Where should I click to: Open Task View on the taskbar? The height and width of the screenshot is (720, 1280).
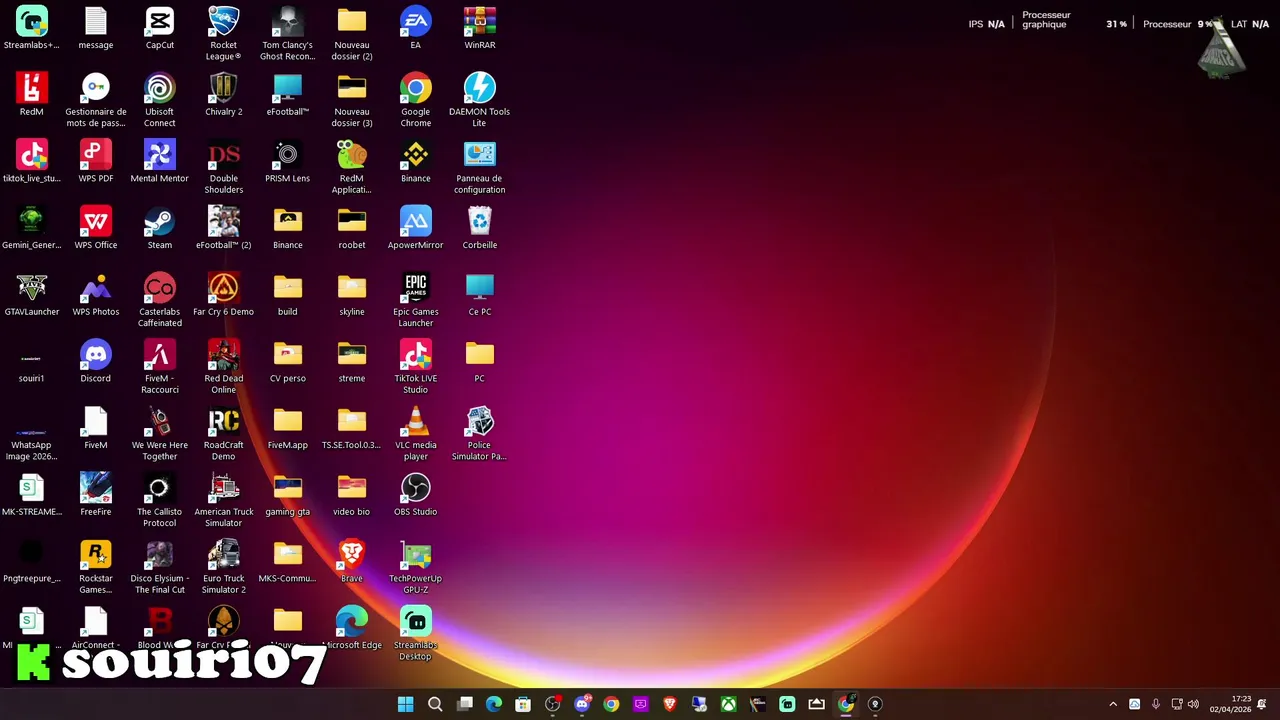pos(465,704)
